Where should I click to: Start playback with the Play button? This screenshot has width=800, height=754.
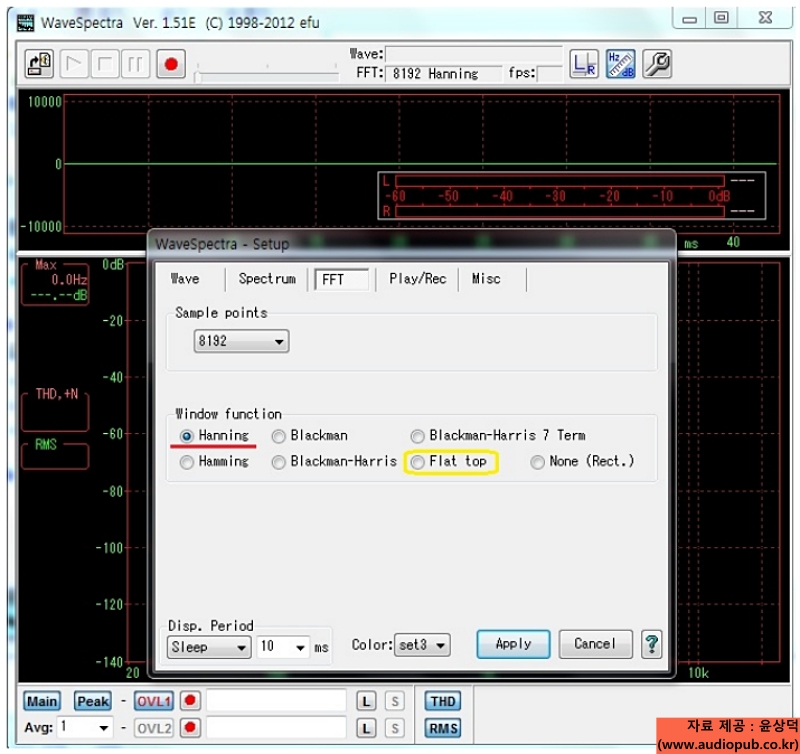(x=74, y=64)
